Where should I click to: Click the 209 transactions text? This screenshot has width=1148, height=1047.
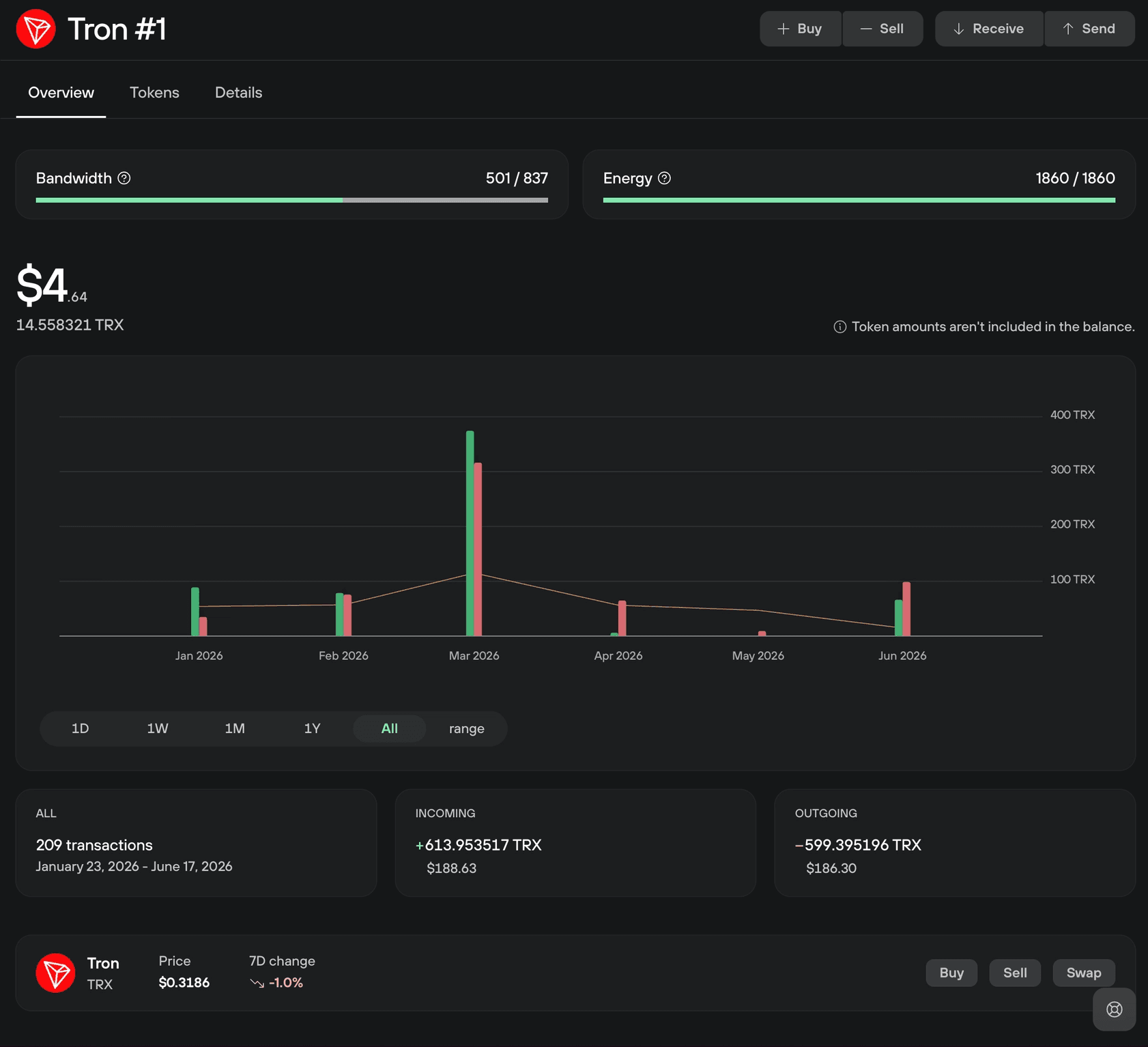94,845
